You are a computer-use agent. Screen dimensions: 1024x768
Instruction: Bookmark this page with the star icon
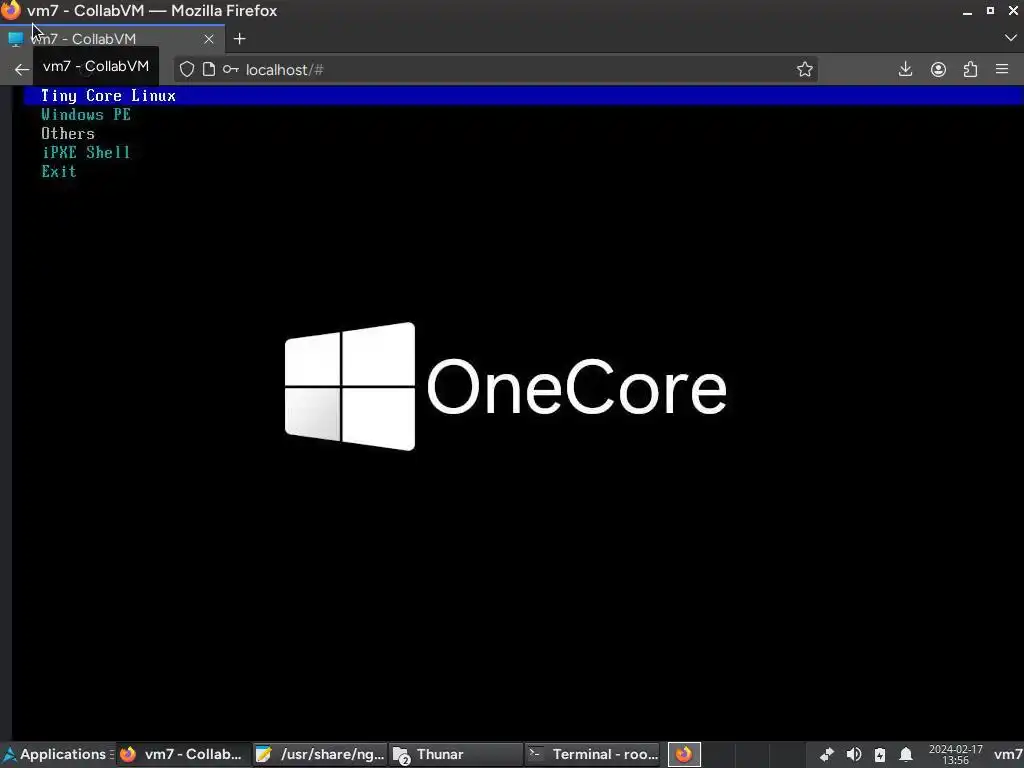click(805, 70)
